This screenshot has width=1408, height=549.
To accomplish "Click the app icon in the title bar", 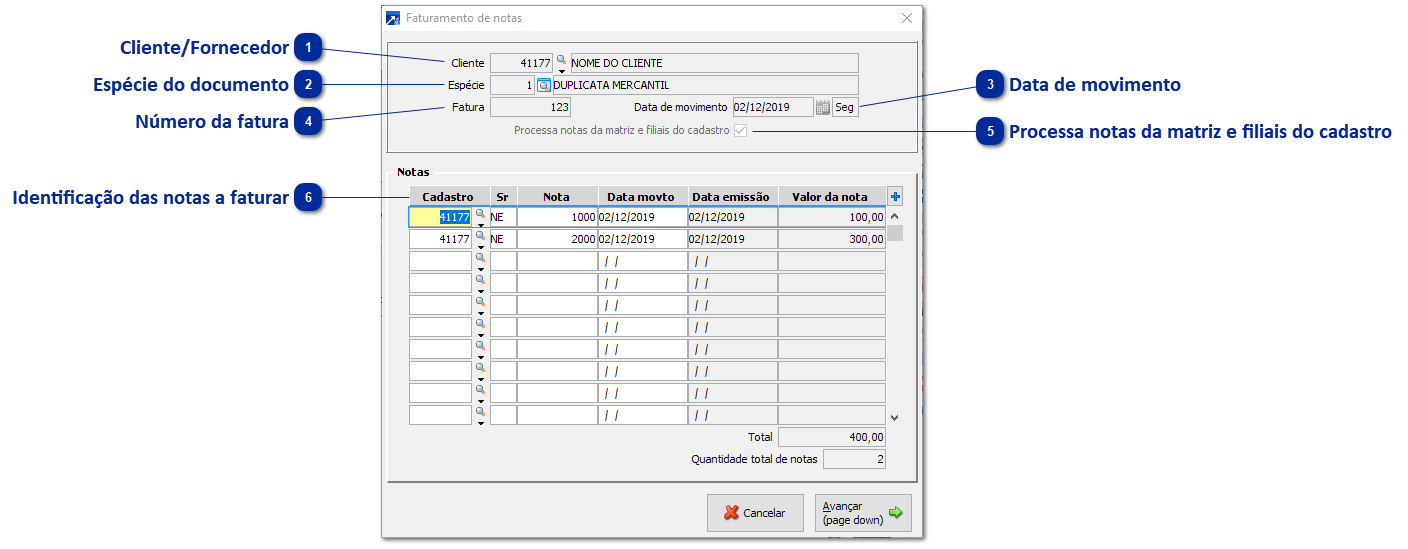I will tap(394, 18).
